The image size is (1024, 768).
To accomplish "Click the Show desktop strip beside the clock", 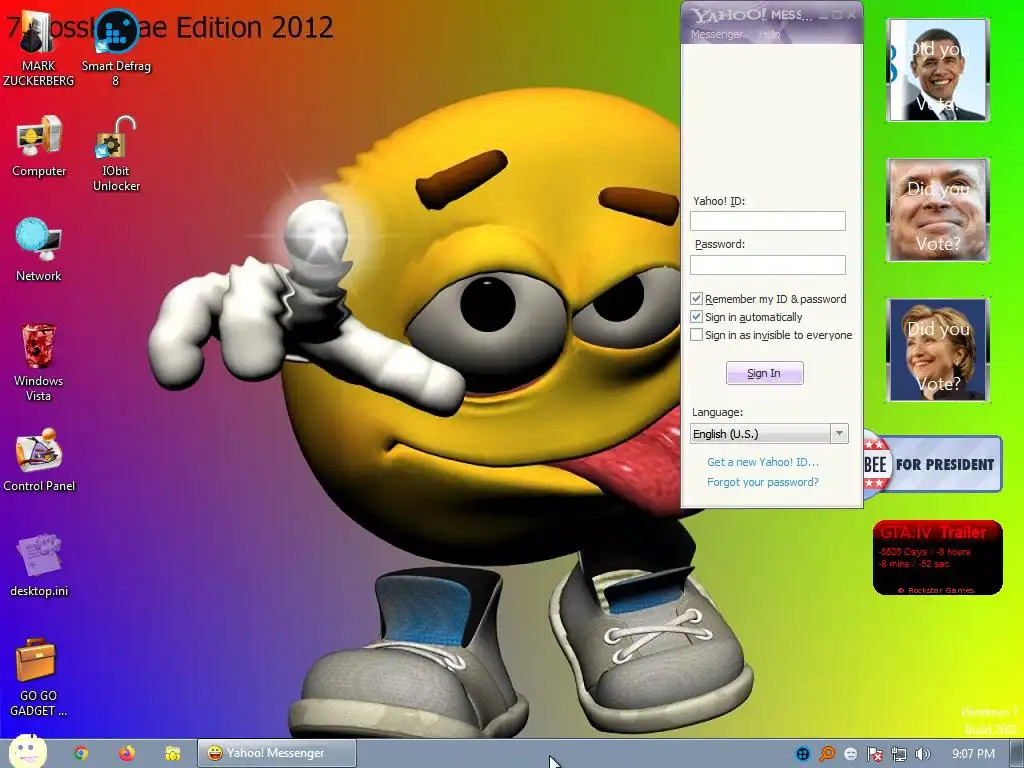I will 1017,754.
